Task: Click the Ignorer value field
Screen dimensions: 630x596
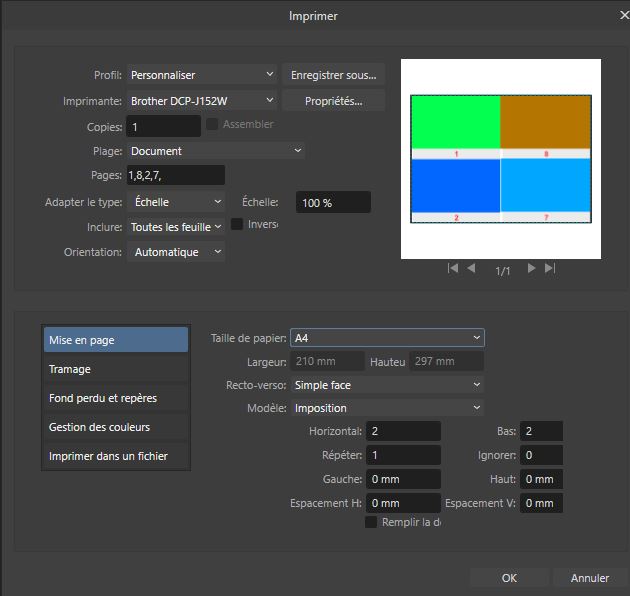Action: pyautogui.click(x=541, y=455)
